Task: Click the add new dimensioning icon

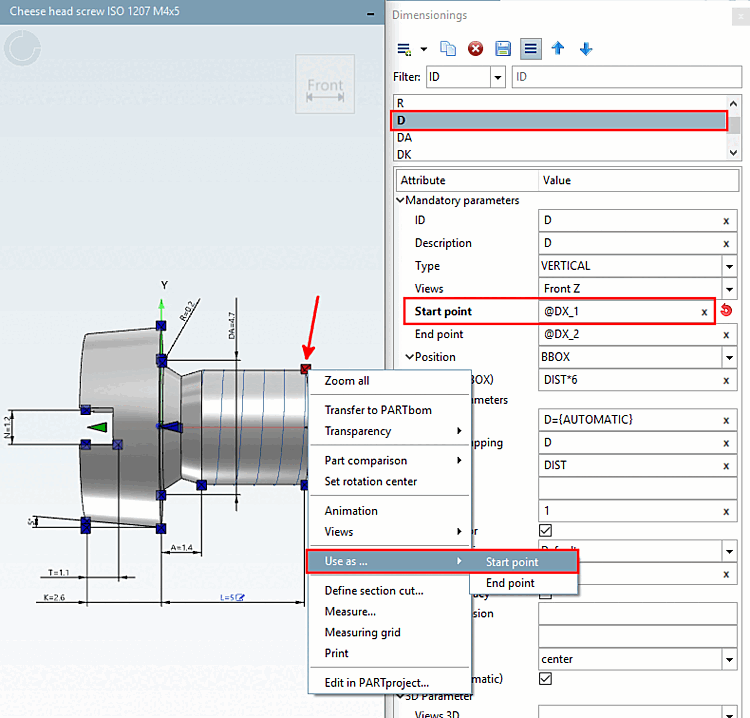Action: tap(404, 49)
